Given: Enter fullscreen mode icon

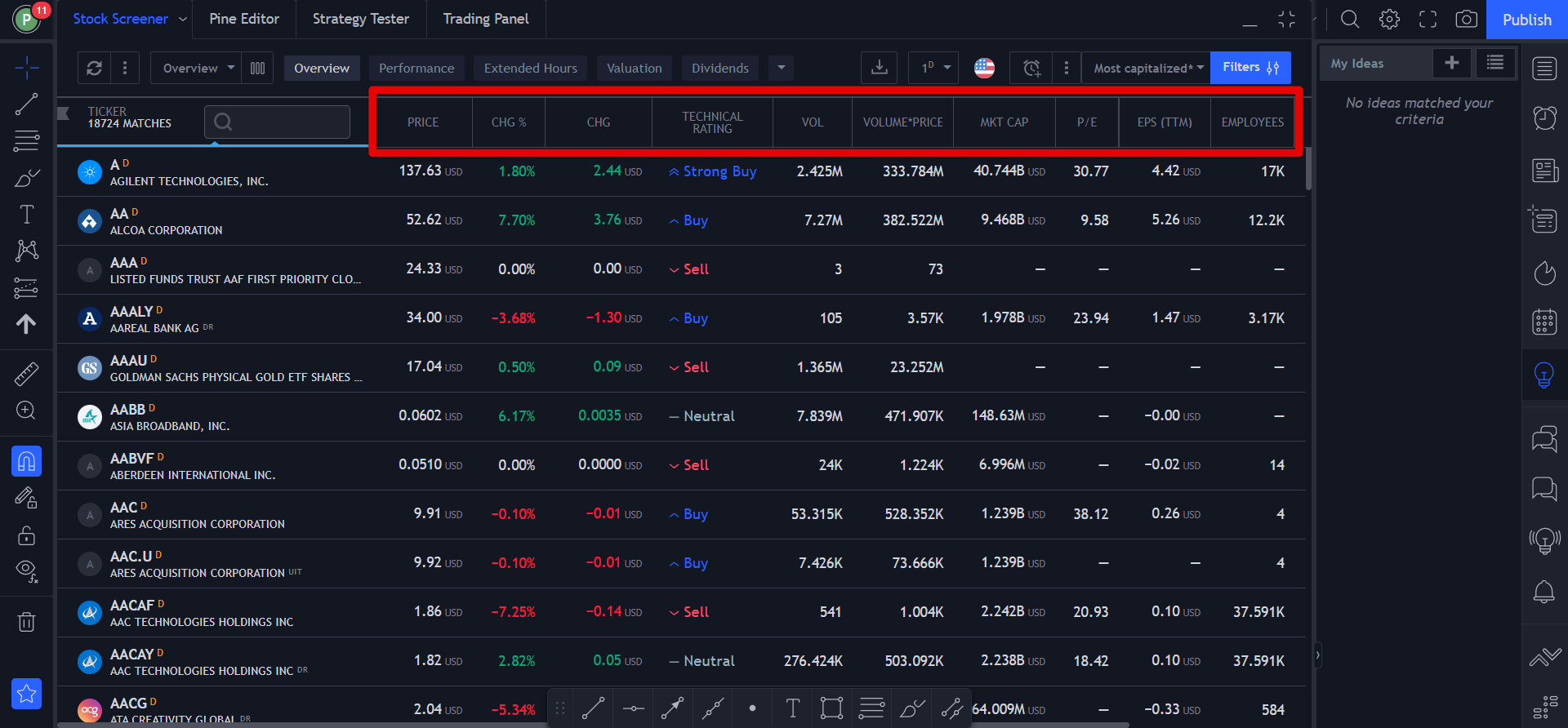Looking at the screenshot, I should [x=1428, y=19].
